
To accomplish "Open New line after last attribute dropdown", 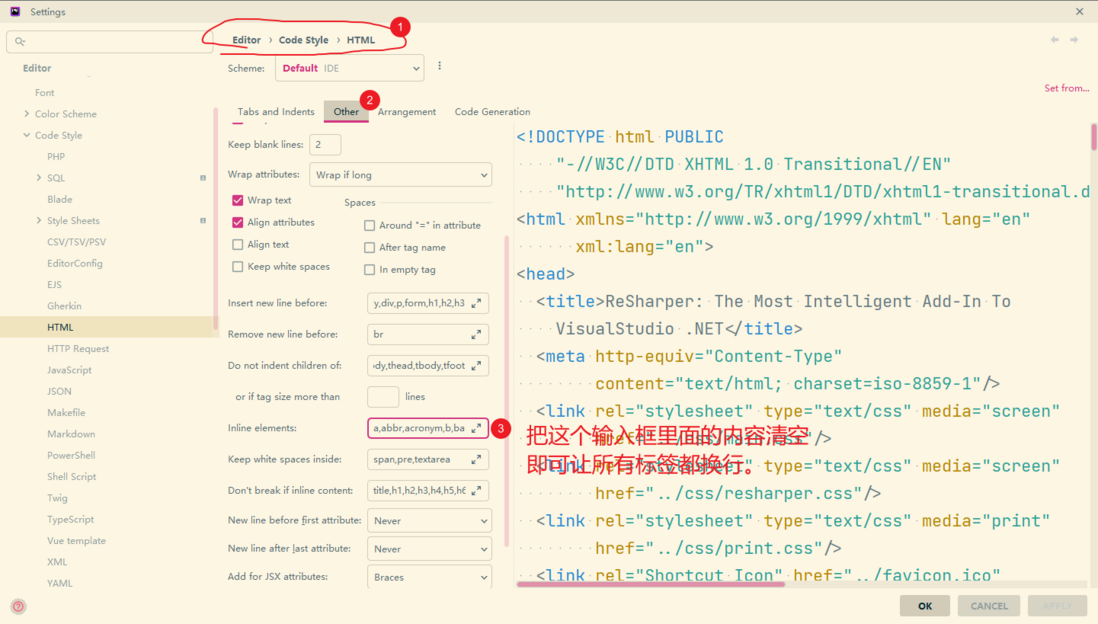I will pos(429,549).
